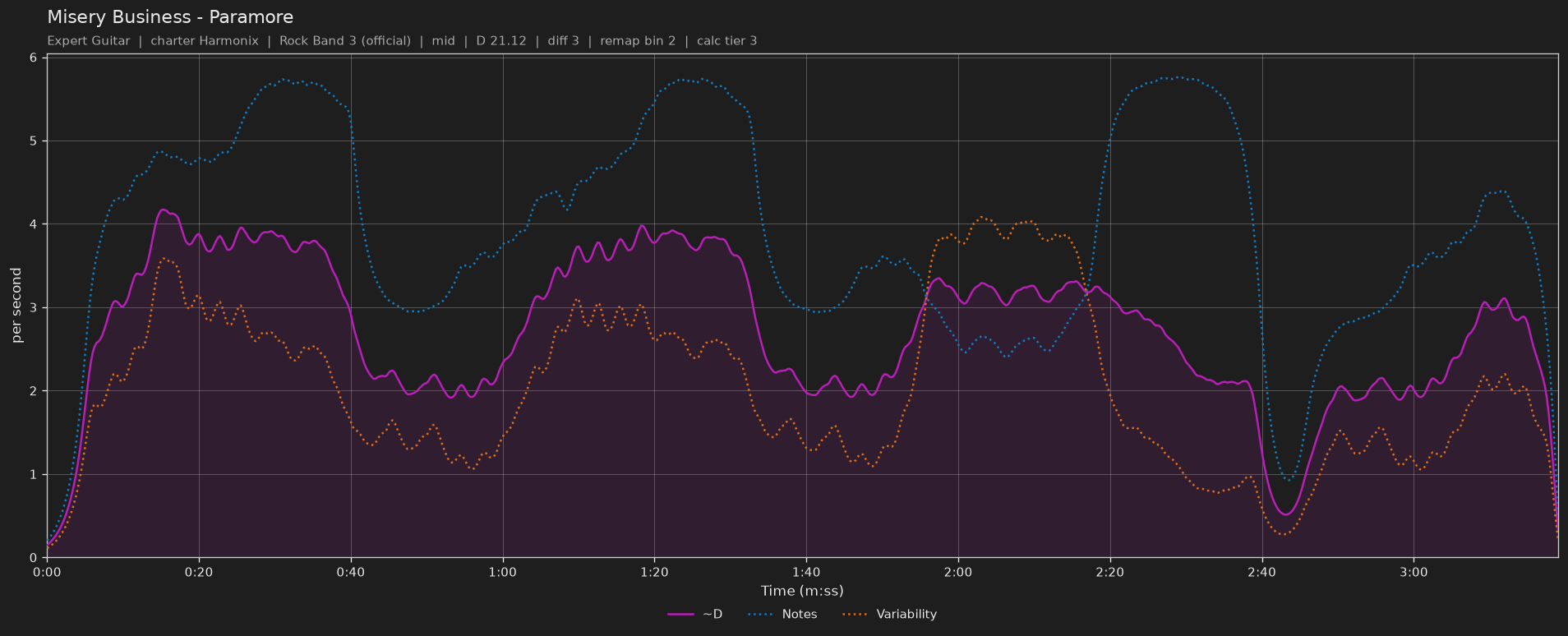The width and height of the screenshot is (1568, 636).
Task: Click the y-axis tick label "1"
Action: pyautogui.click(x=34, y=475)
